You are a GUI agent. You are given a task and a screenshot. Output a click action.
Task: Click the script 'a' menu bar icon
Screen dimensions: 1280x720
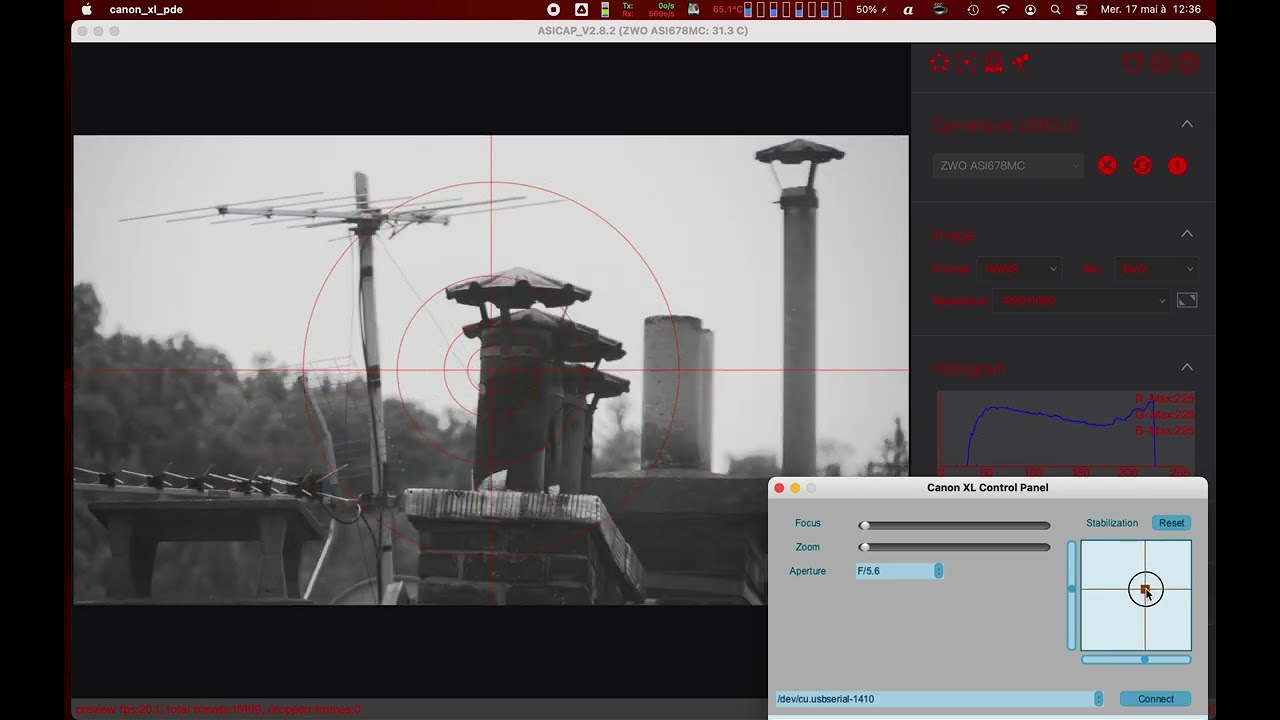tap(908, 9)
